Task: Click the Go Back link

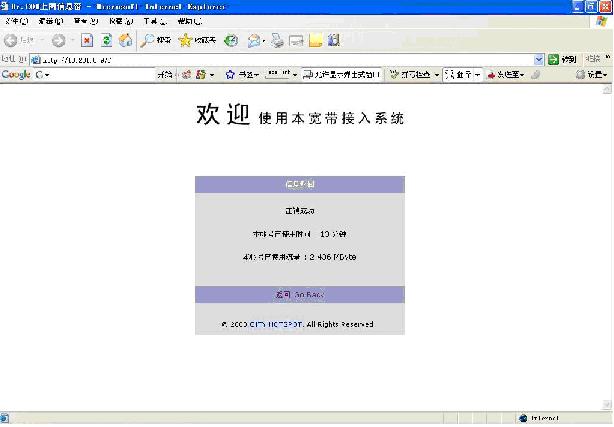Action: pos(300,295)
